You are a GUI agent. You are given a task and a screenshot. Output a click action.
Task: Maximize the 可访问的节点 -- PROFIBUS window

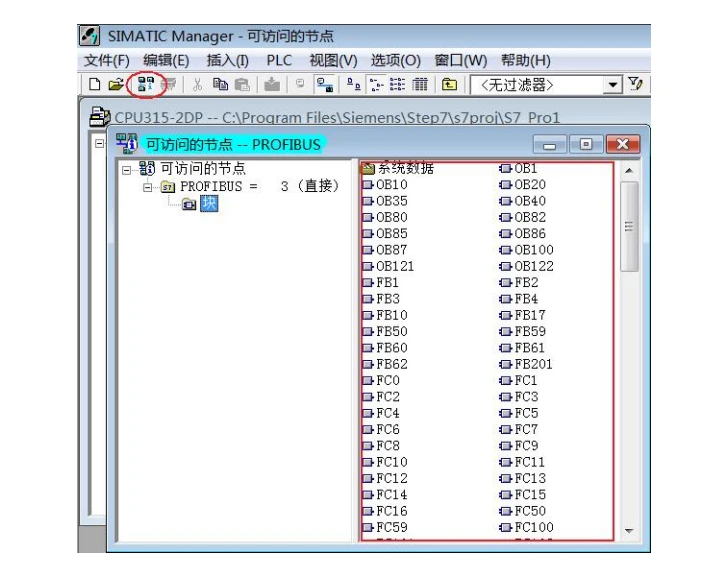tap(586, 145)
